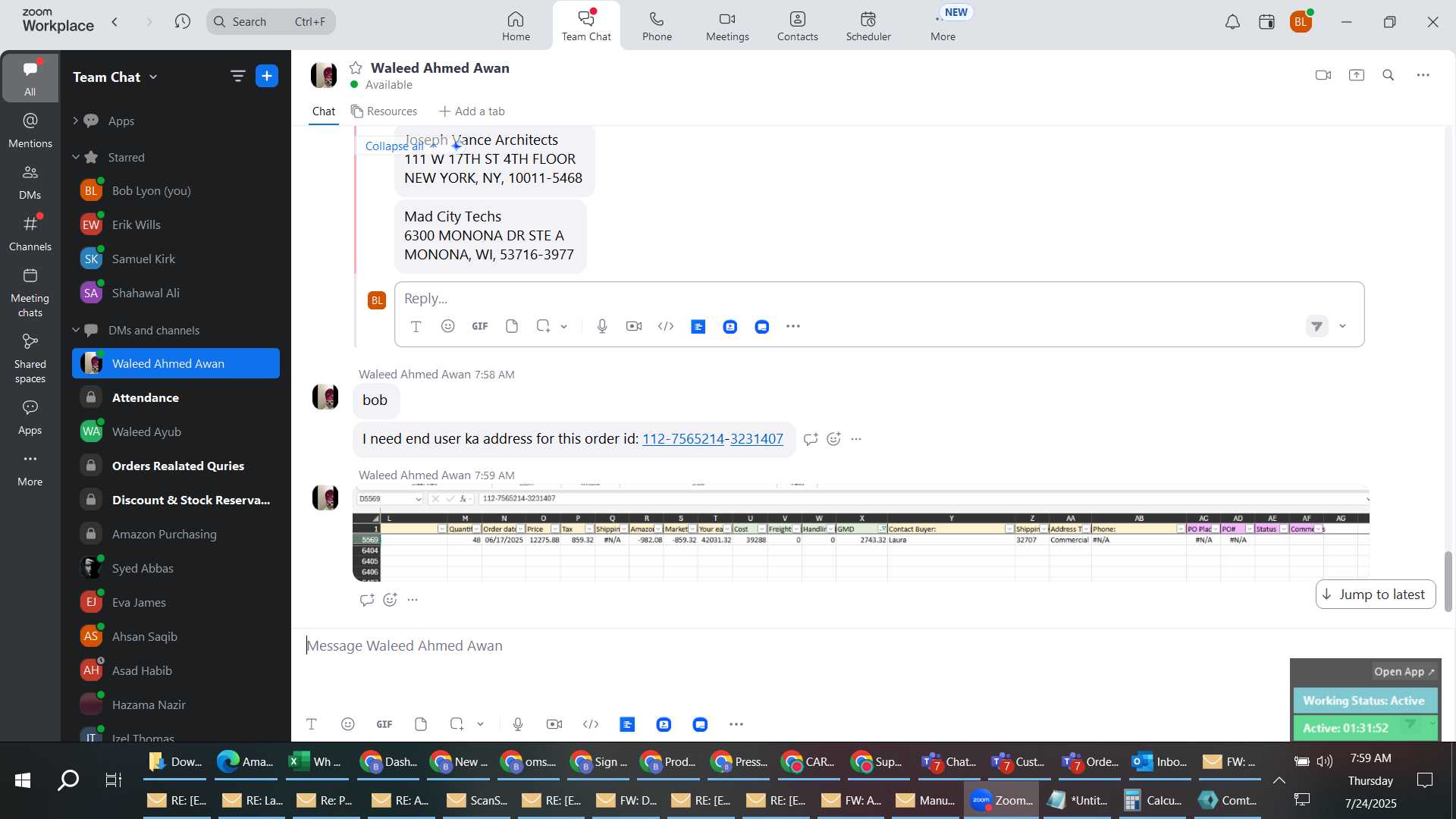Open the Resources tab in chat
The image size is (1456, 819).
pyautogui.click(x=384, y=111)
